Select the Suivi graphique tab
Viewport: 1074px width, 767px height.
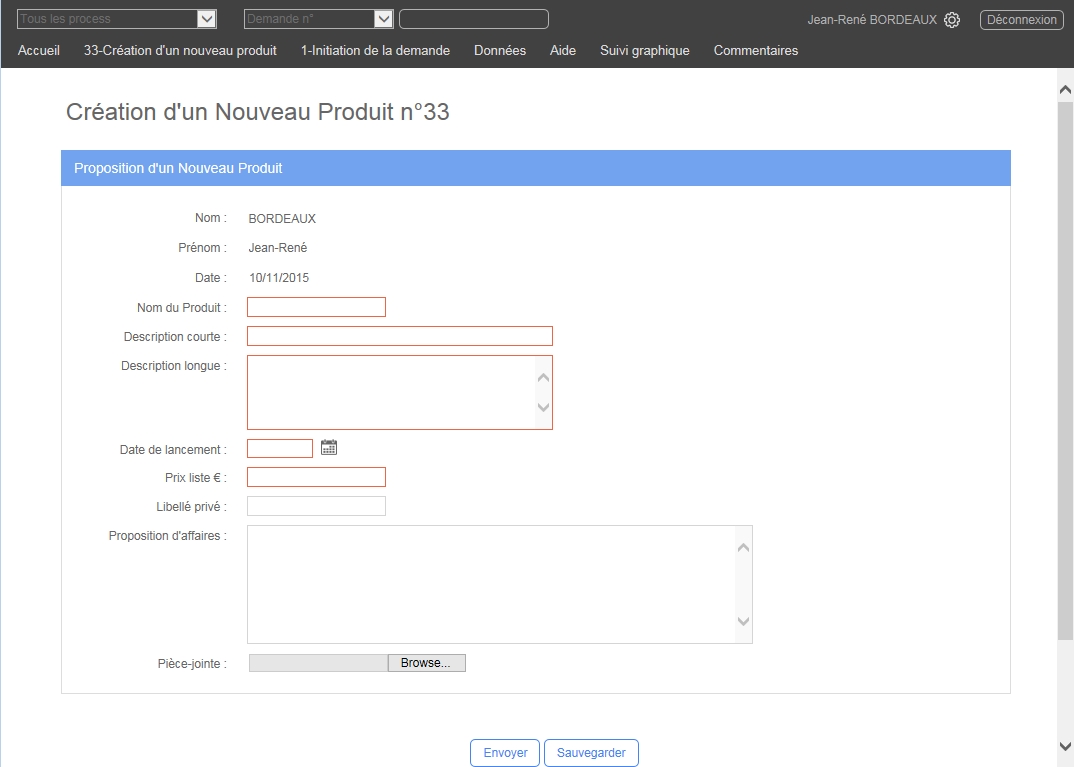pyautogui.click(x=644, y=50)
